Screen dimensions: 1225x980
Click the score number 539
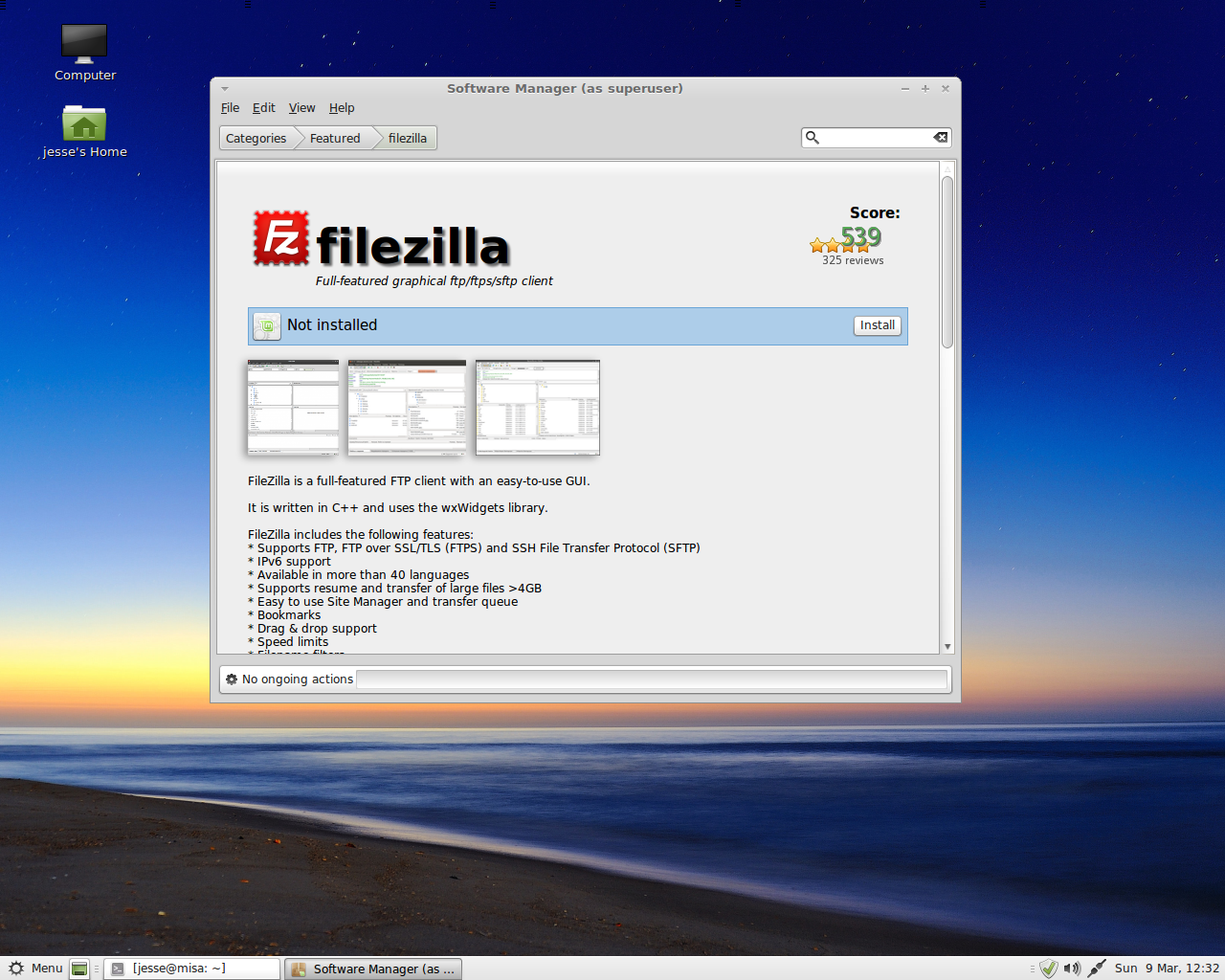(861, 236)
